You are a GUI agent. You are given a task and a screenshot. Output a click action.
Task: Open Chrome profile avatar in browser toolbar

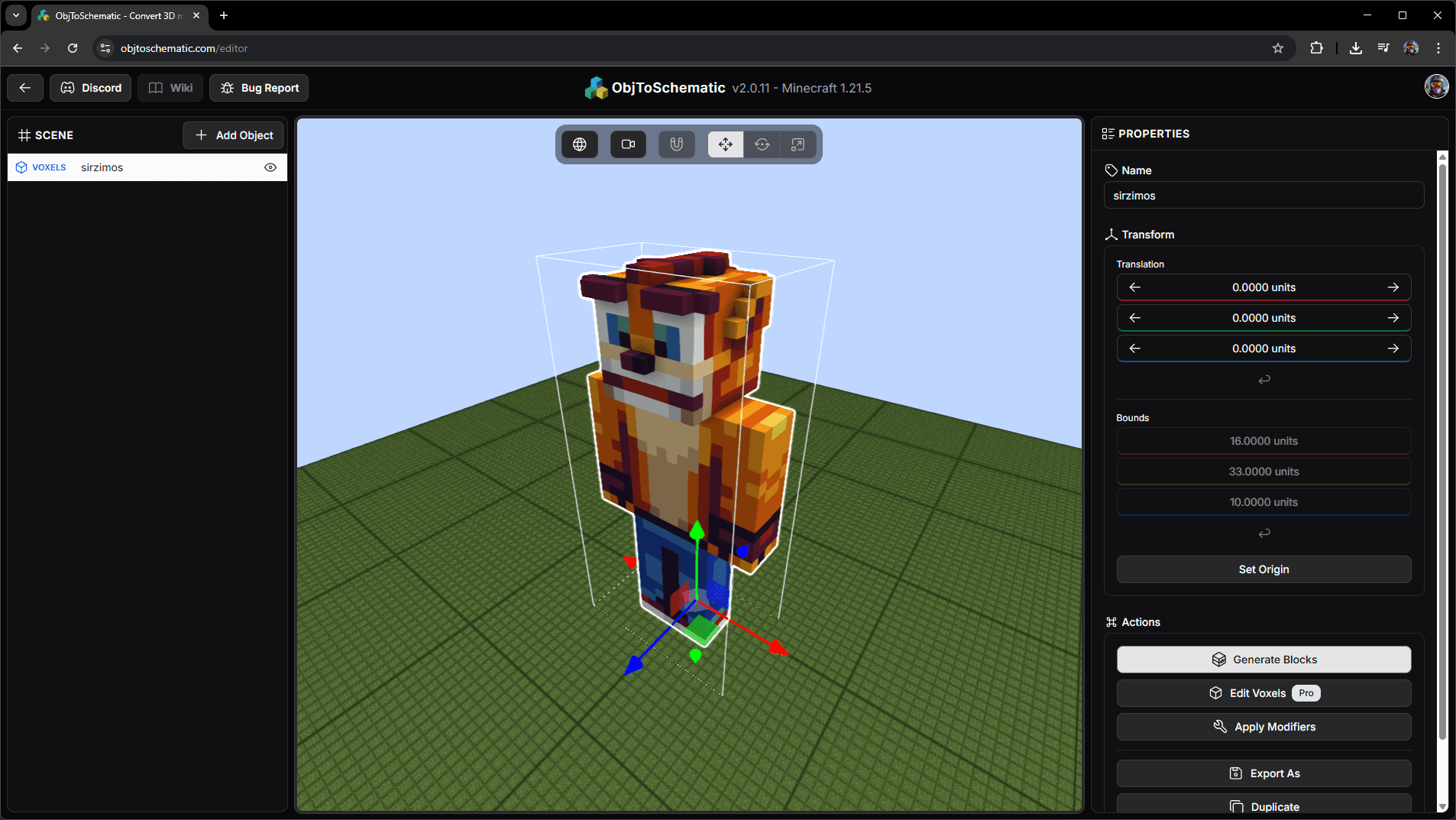tap(1411, 48)
